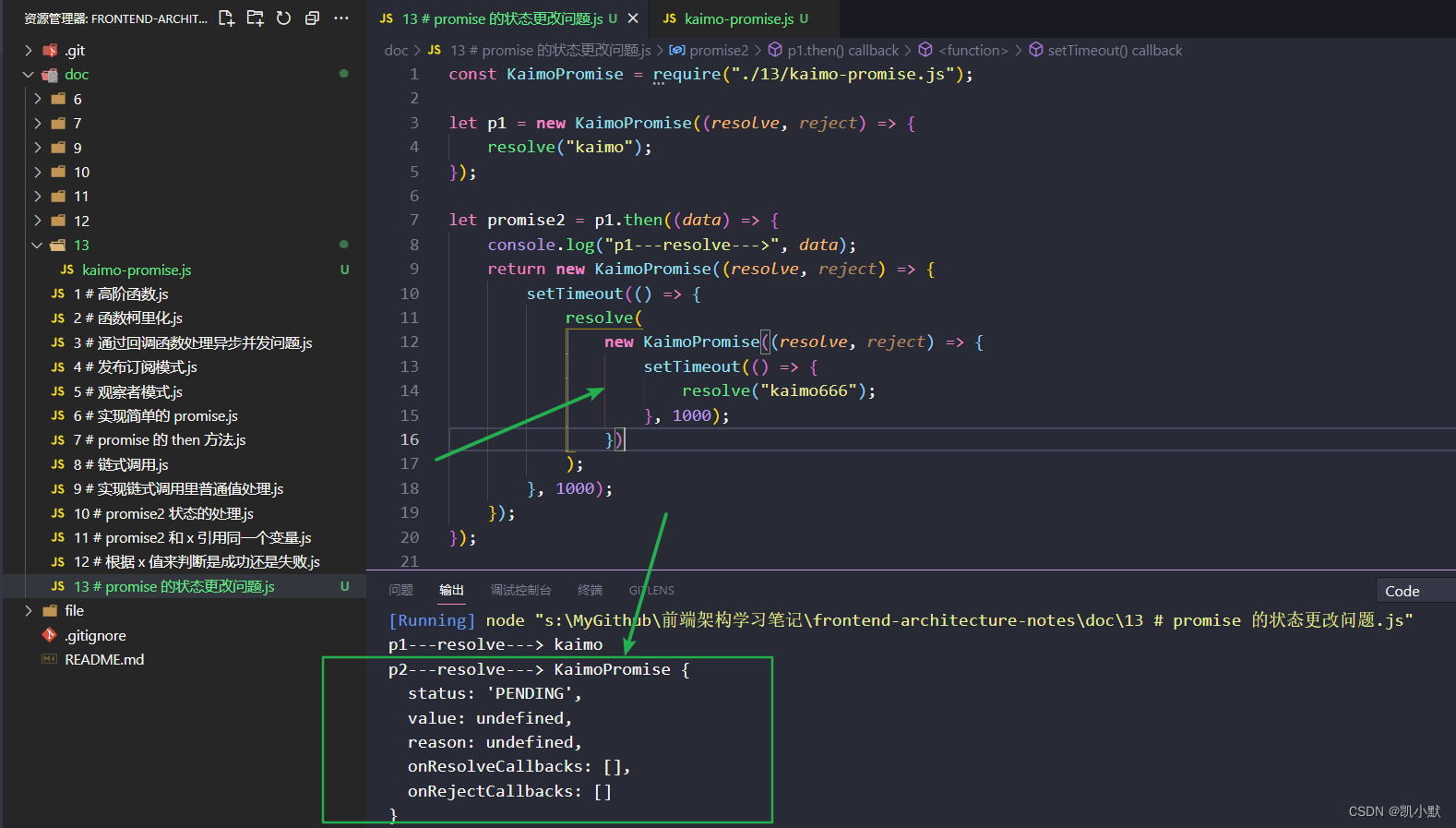
Task: Open file '5 # 观察者模式.js'
Action: (x=128, y=392)
